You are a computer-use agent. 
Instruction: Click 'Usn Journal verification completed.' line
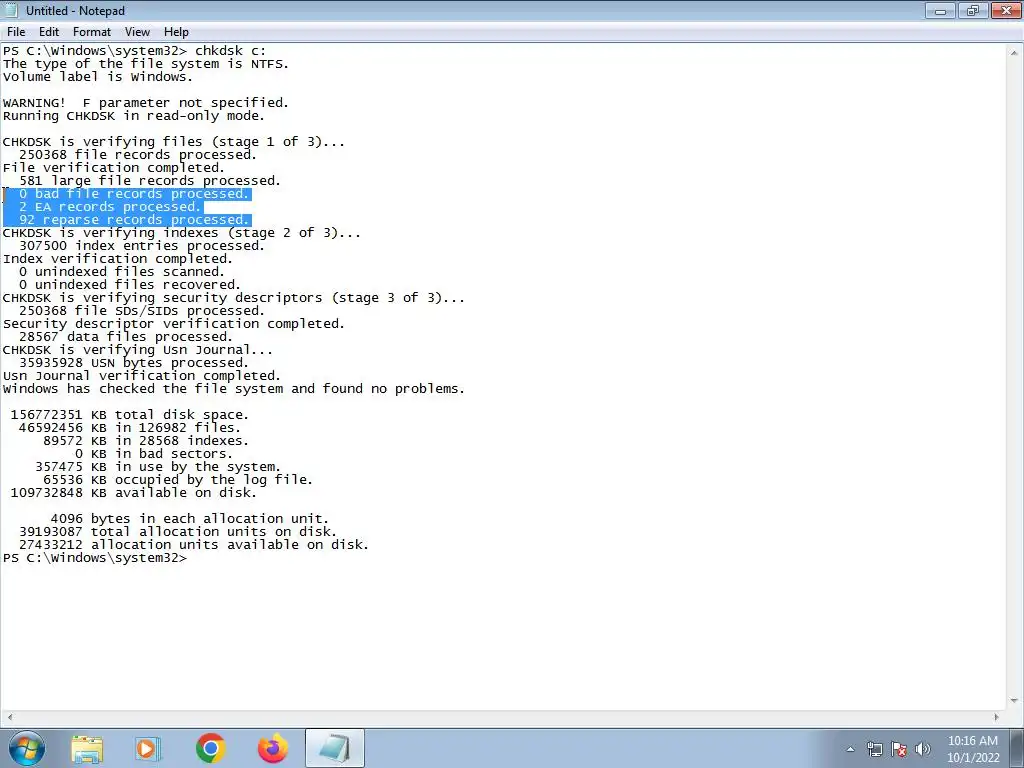[x=142, y=376]
